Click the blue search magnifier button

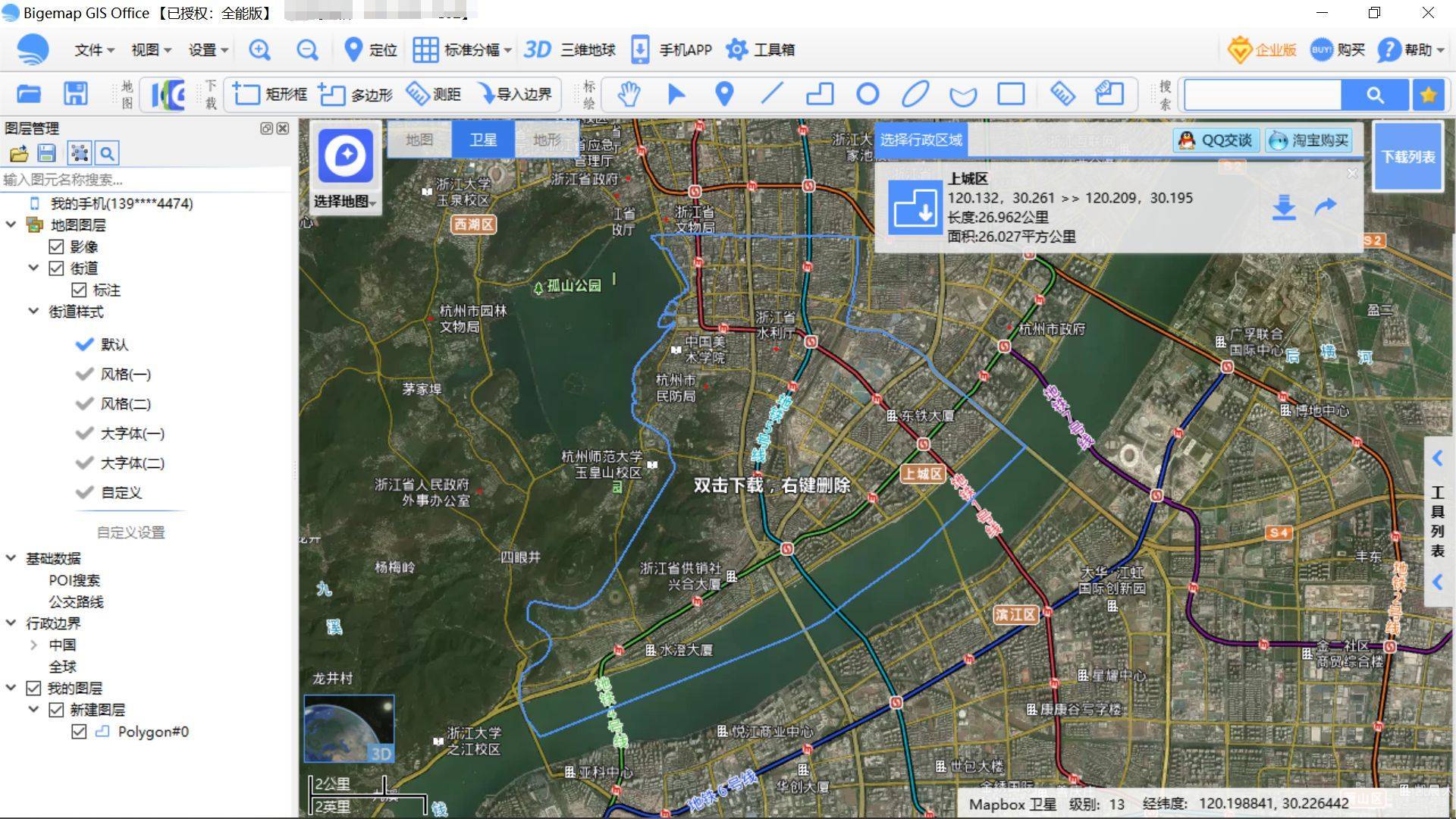1375,95
